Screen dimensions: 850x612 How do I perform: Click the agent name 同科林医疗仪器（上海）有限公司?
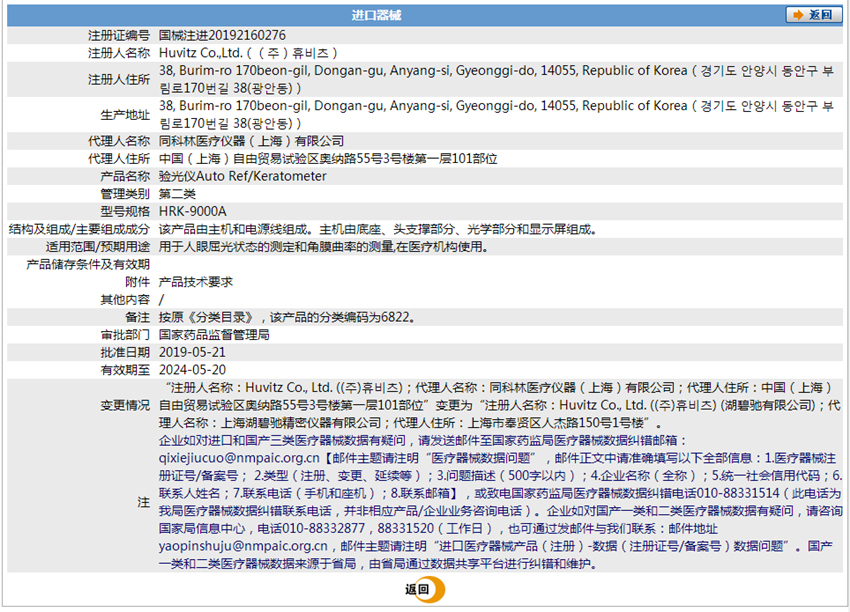(x=252, y=141)
